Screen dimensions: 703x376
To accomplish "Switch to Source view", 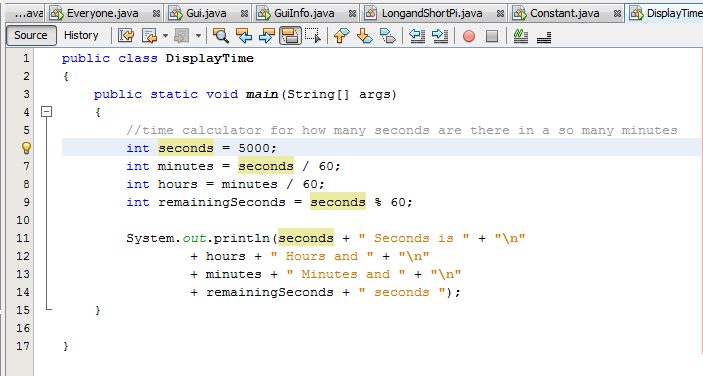I will [31, 35].
